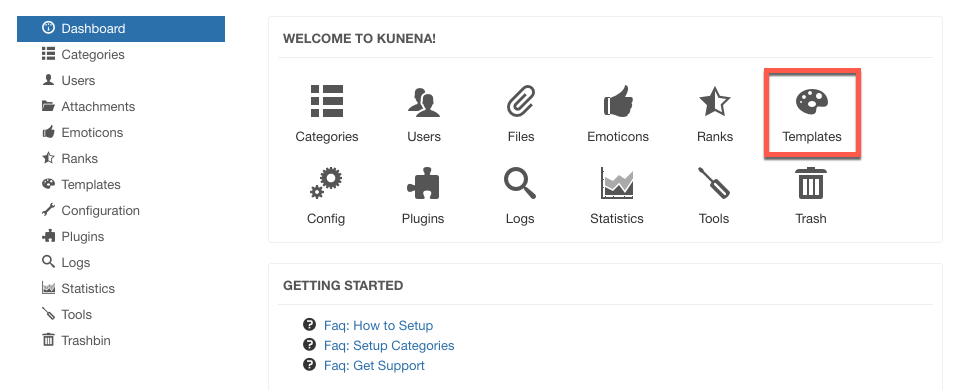Screen dimensions: 960x390
Task: Open the Users icon in the welcome panel
Action: pyautogui.click(x=424, y=101)
